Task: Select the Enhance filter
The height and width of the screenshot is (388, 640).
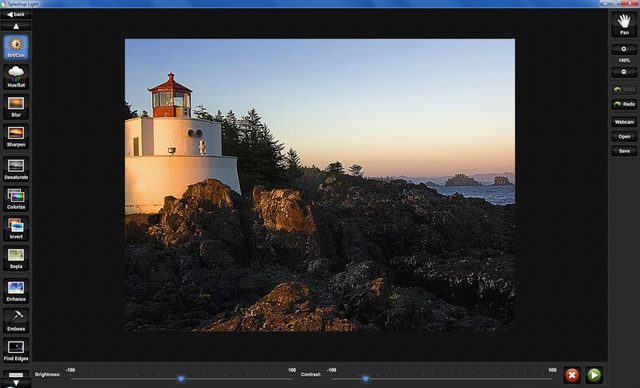Action: (x=16, y=290)
